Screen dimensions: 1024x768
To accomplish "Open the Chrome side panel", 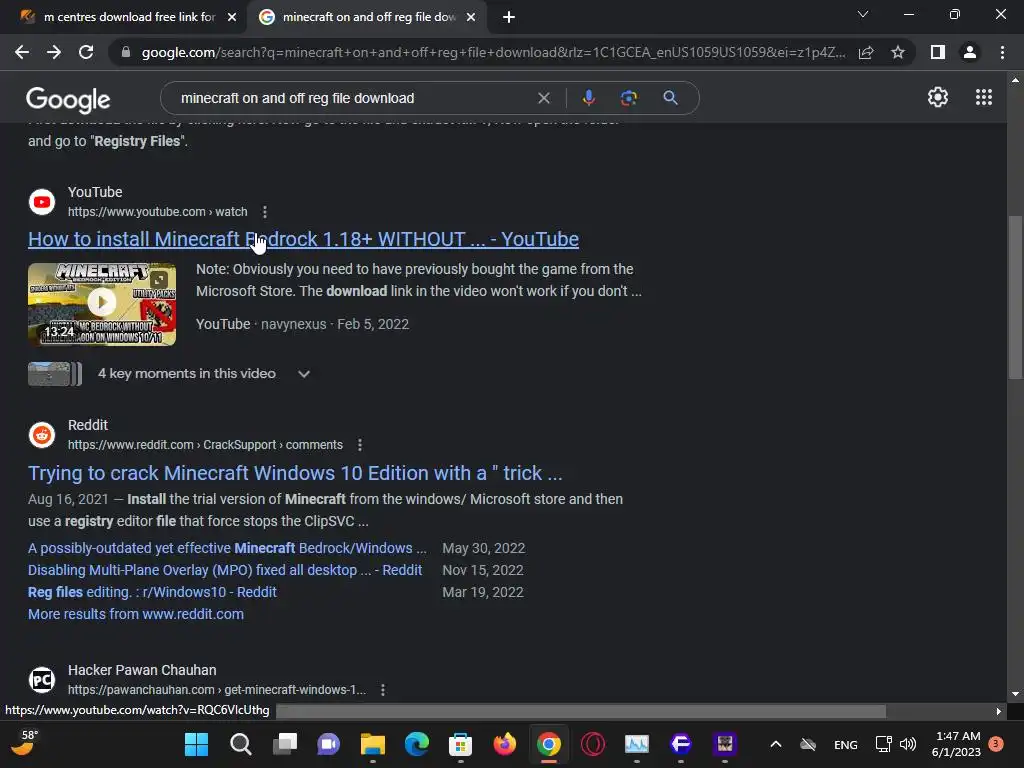I will point(938,52).
